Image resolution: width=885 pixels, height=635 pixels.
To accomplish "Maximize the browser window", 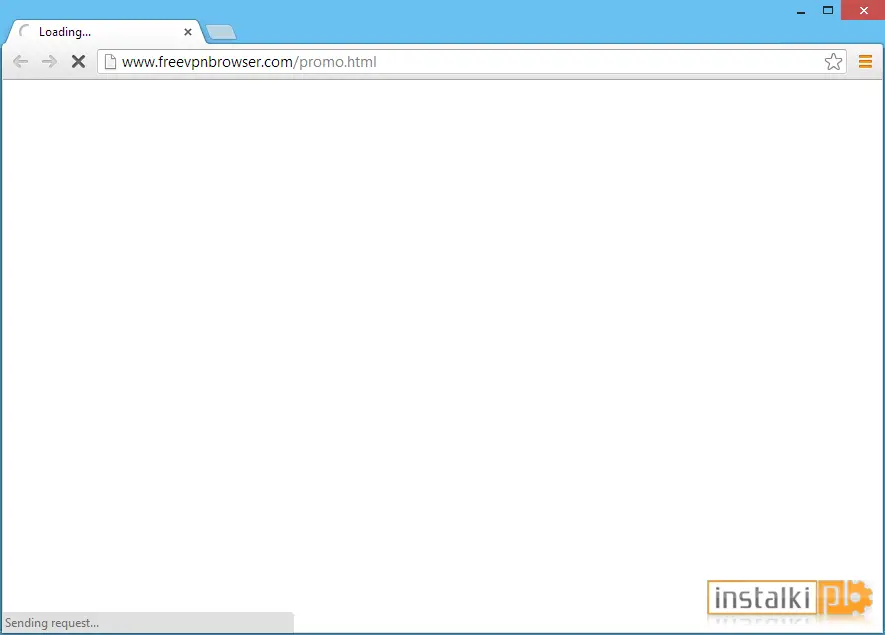I will click(827, 10).
